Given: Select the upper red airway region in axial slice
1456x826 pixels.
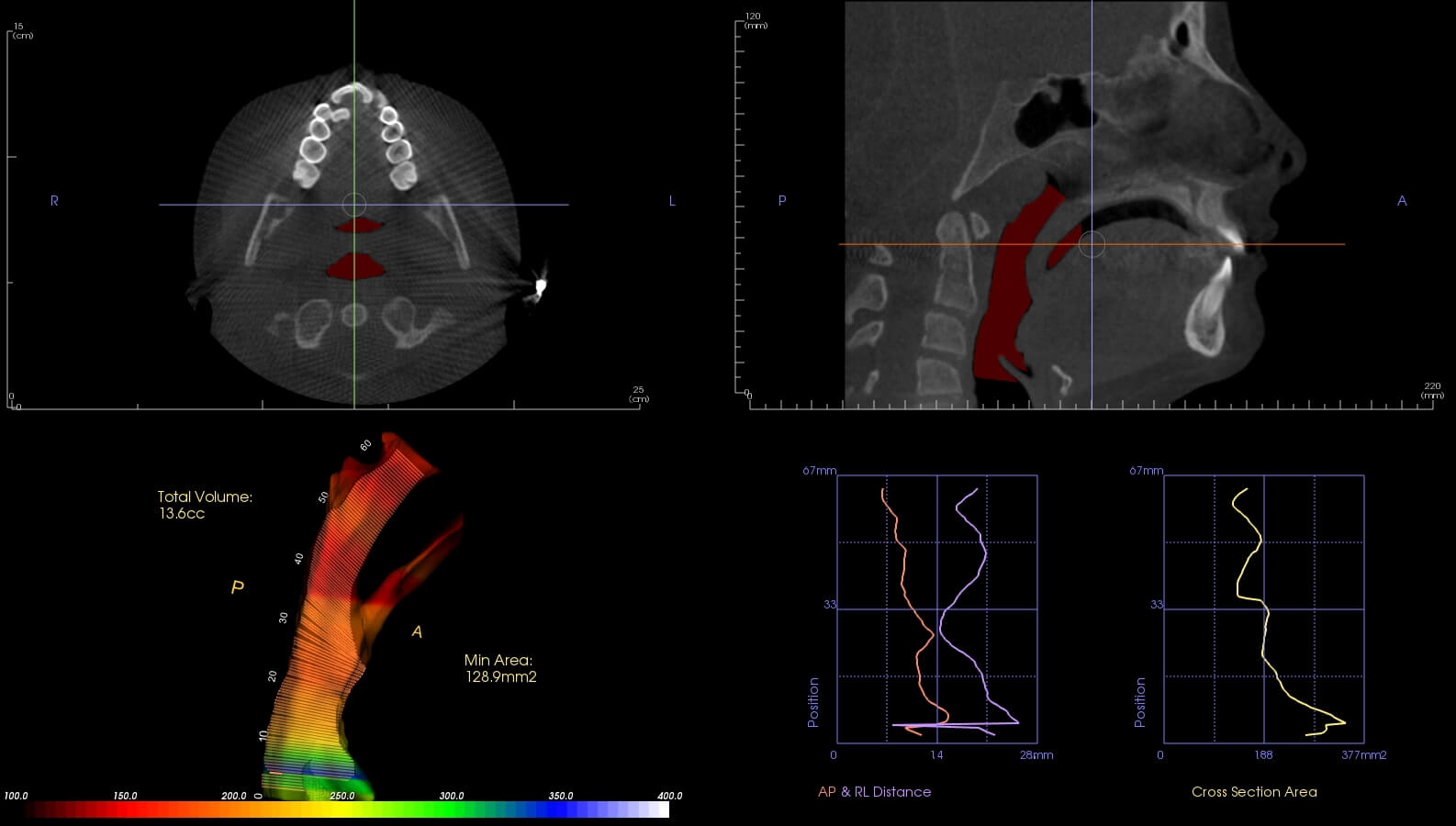Looking at the screenshot, I should coord(355,225).
